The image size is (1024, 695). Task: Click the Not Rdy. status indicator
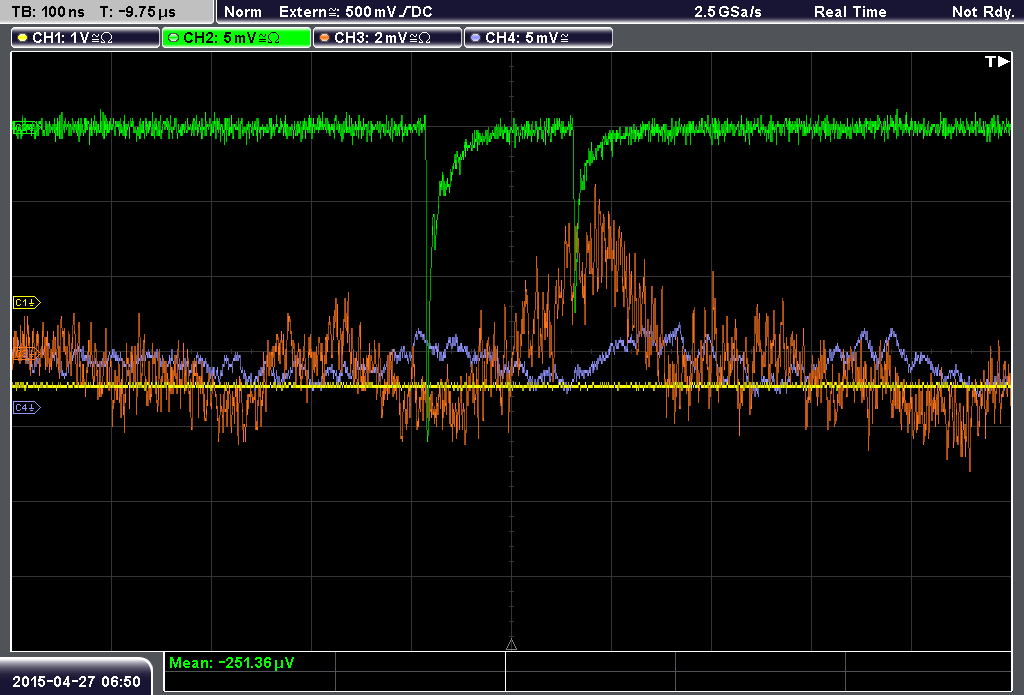click(x=983, y=12)
